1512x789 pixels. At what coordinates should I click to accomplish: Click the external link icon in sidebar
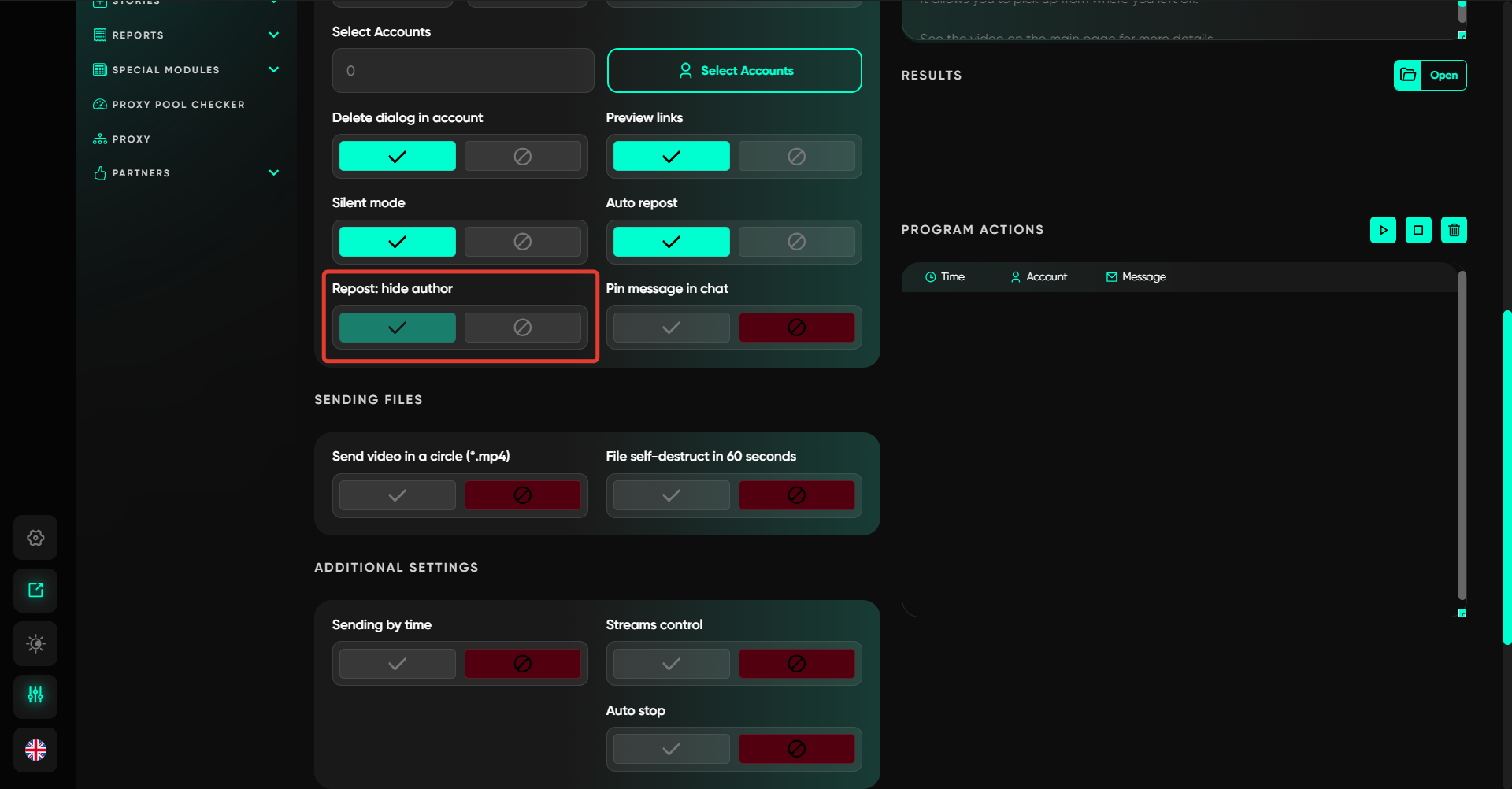35,591
